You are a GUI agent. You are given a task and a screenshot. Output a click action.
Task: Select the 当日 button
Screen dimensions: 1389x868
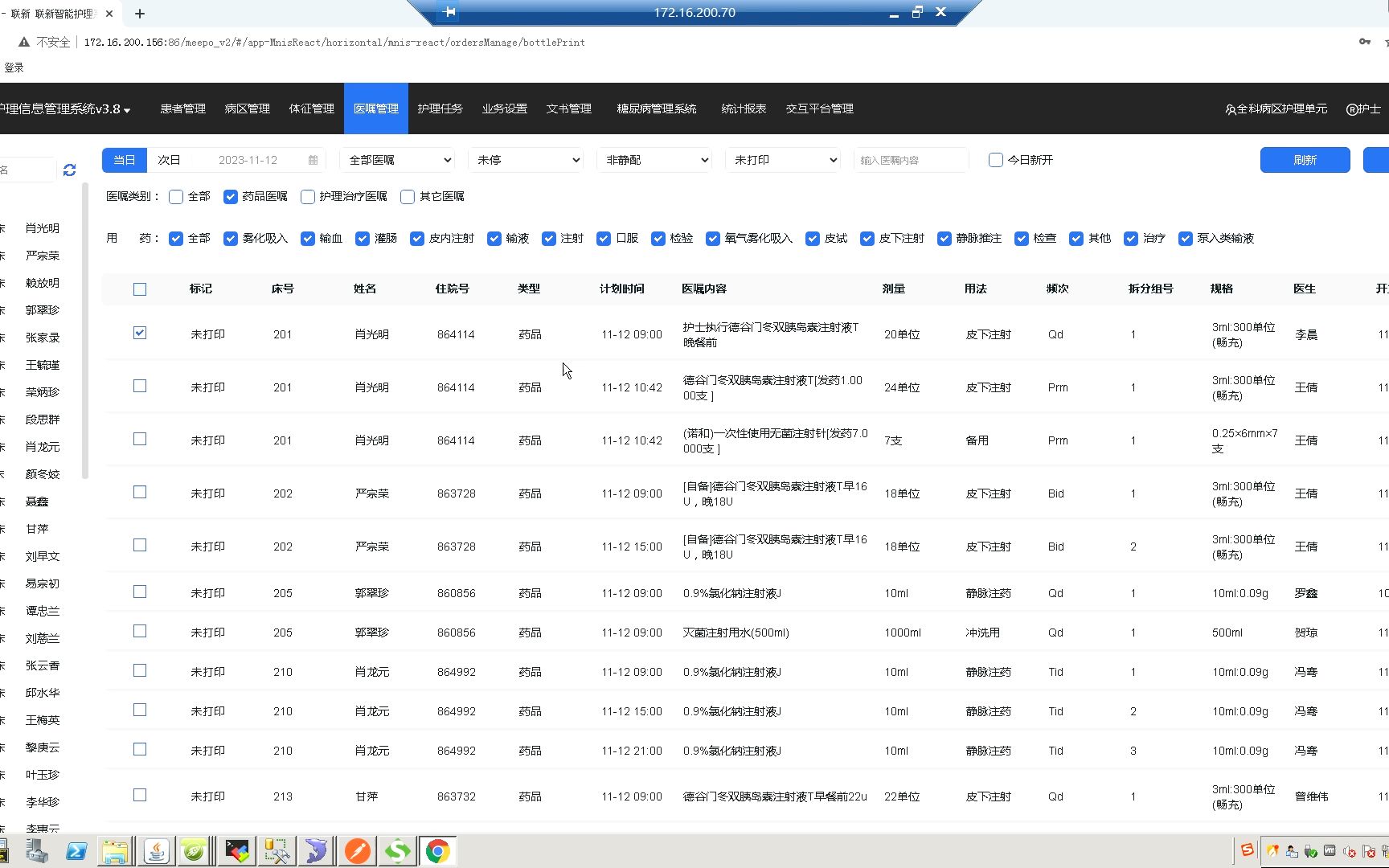tap(125, 160)
